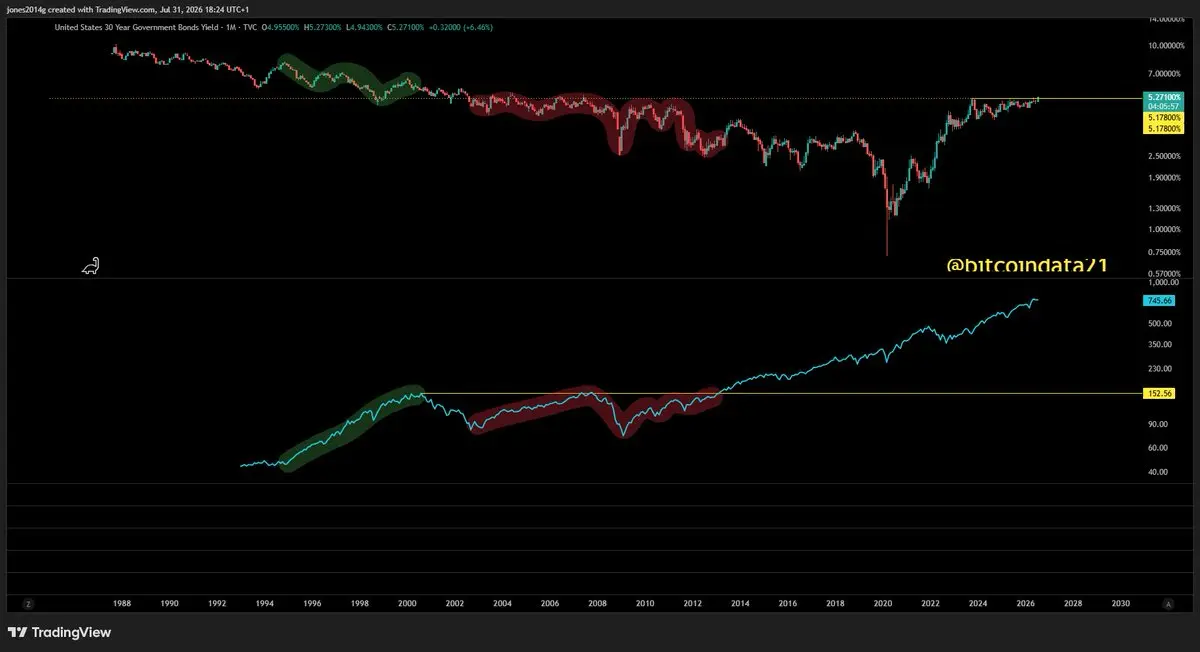The image size is (1200, 652).
Task: Click the 2020 label on the time axis
Action: pos(883,604)
